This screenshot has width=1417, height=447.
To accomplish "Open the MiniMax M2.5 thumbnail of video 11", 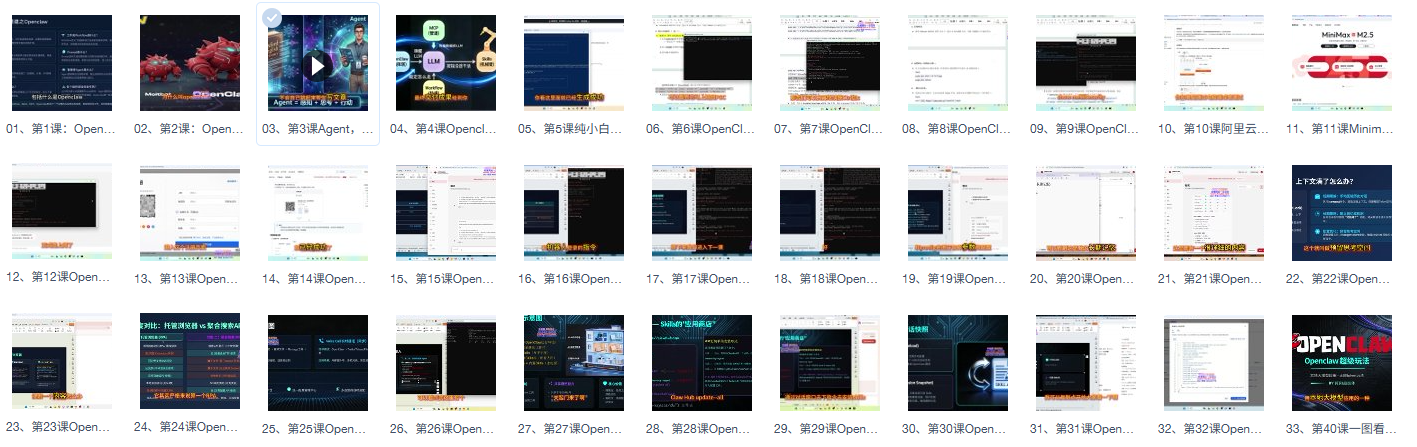I will (1342, 63).
